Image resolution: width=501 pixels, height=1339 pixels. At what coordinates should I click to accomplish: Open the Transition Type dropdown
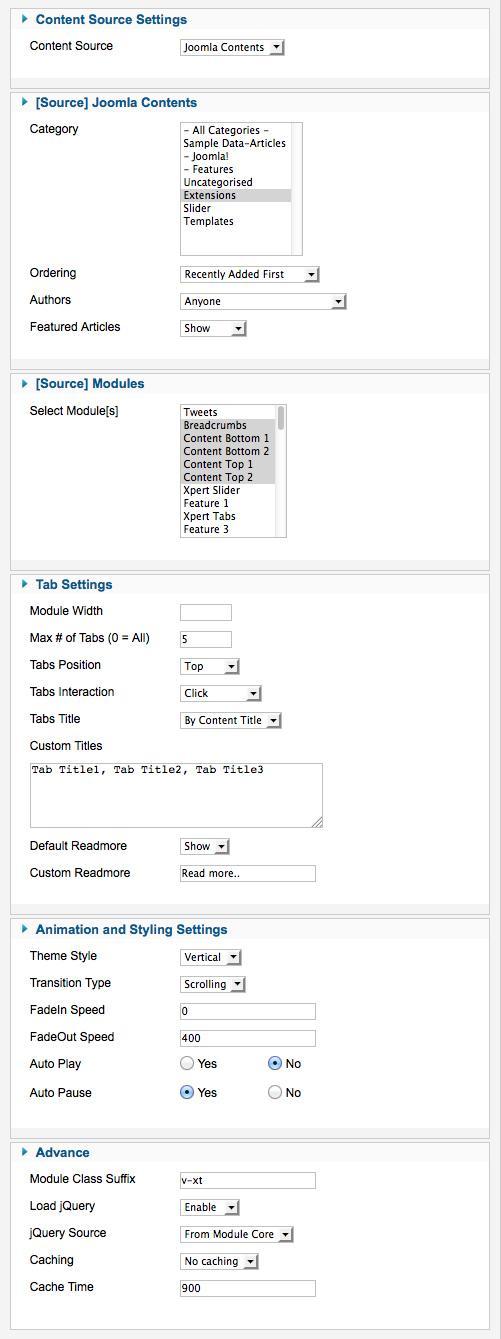213,984
